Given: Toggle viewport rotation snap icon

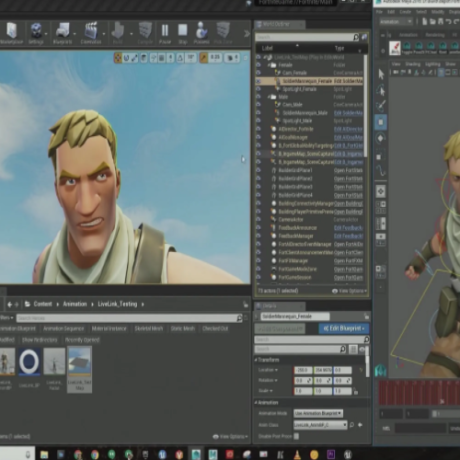Looking at the screenshot, I should tap(180, 58).
